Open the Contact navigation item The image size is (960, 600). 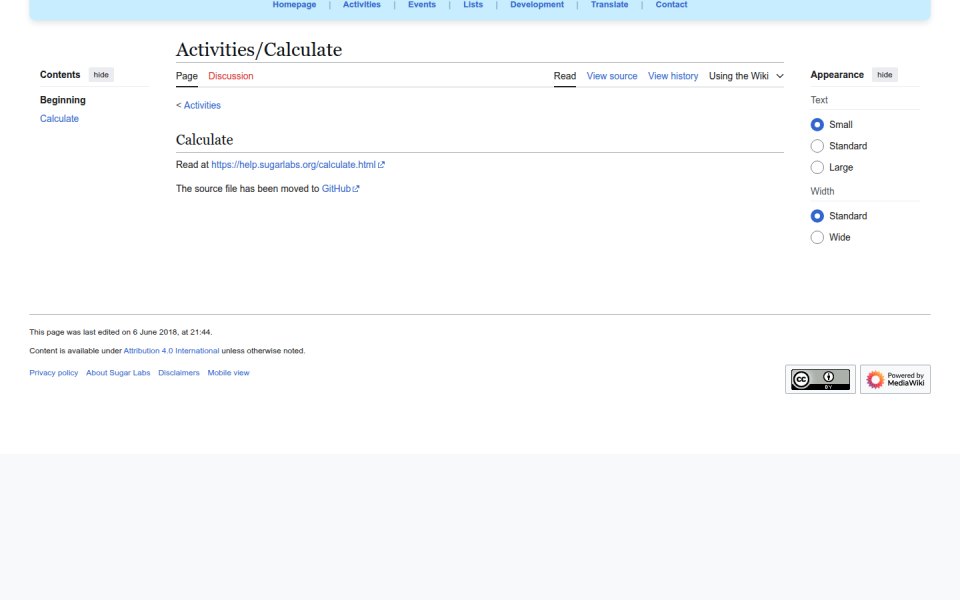coord(671,4)
